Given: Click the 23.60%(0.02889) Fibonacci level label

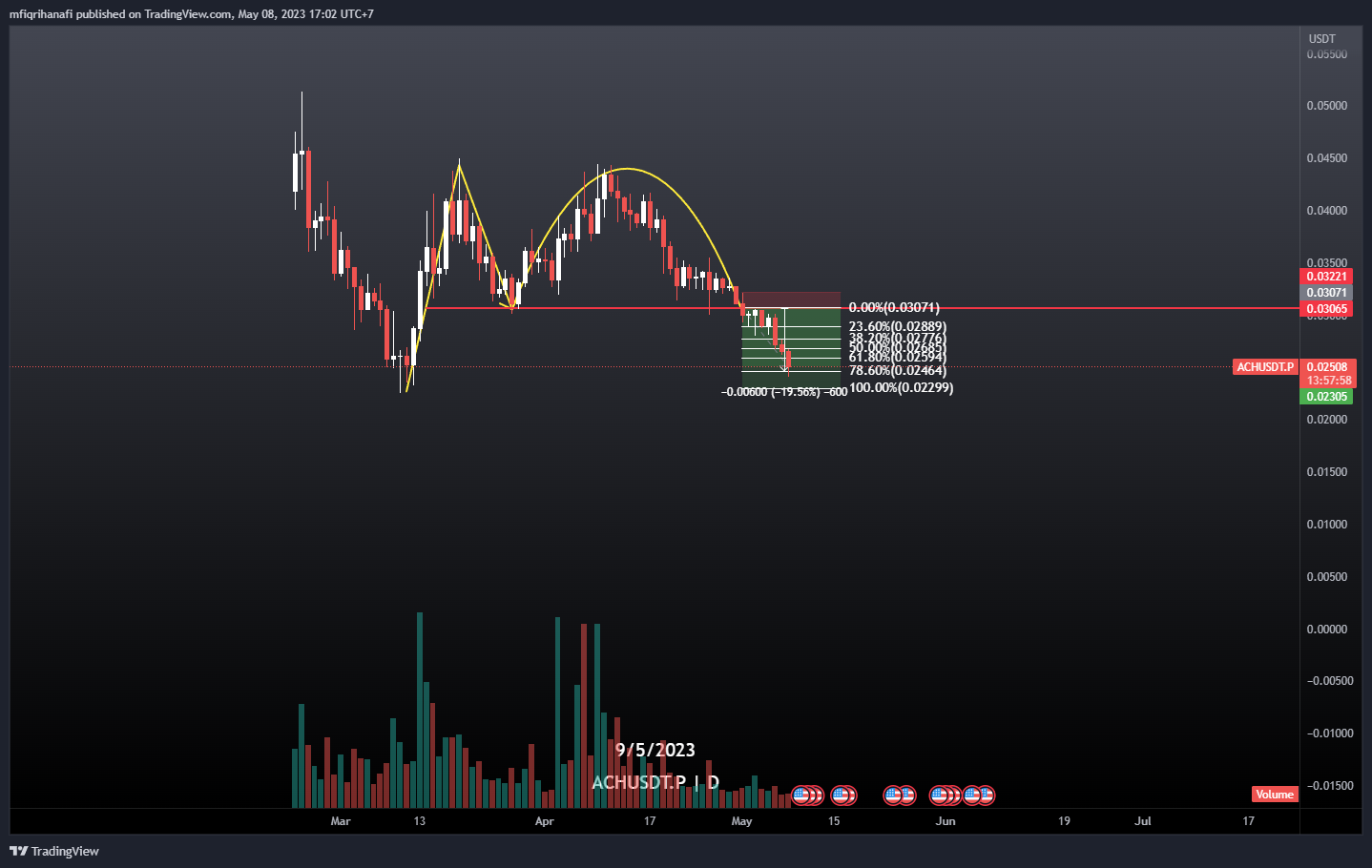Looking at the screenshot, I should click(x=898, y=326).
